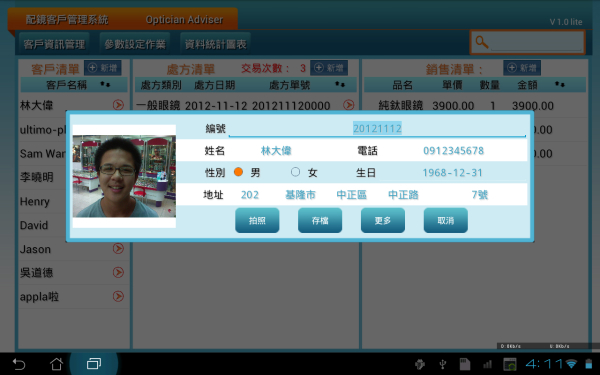Screen dimensions: 600x375
Task: Click 取消 cancel button
Action: coord(446,220)
